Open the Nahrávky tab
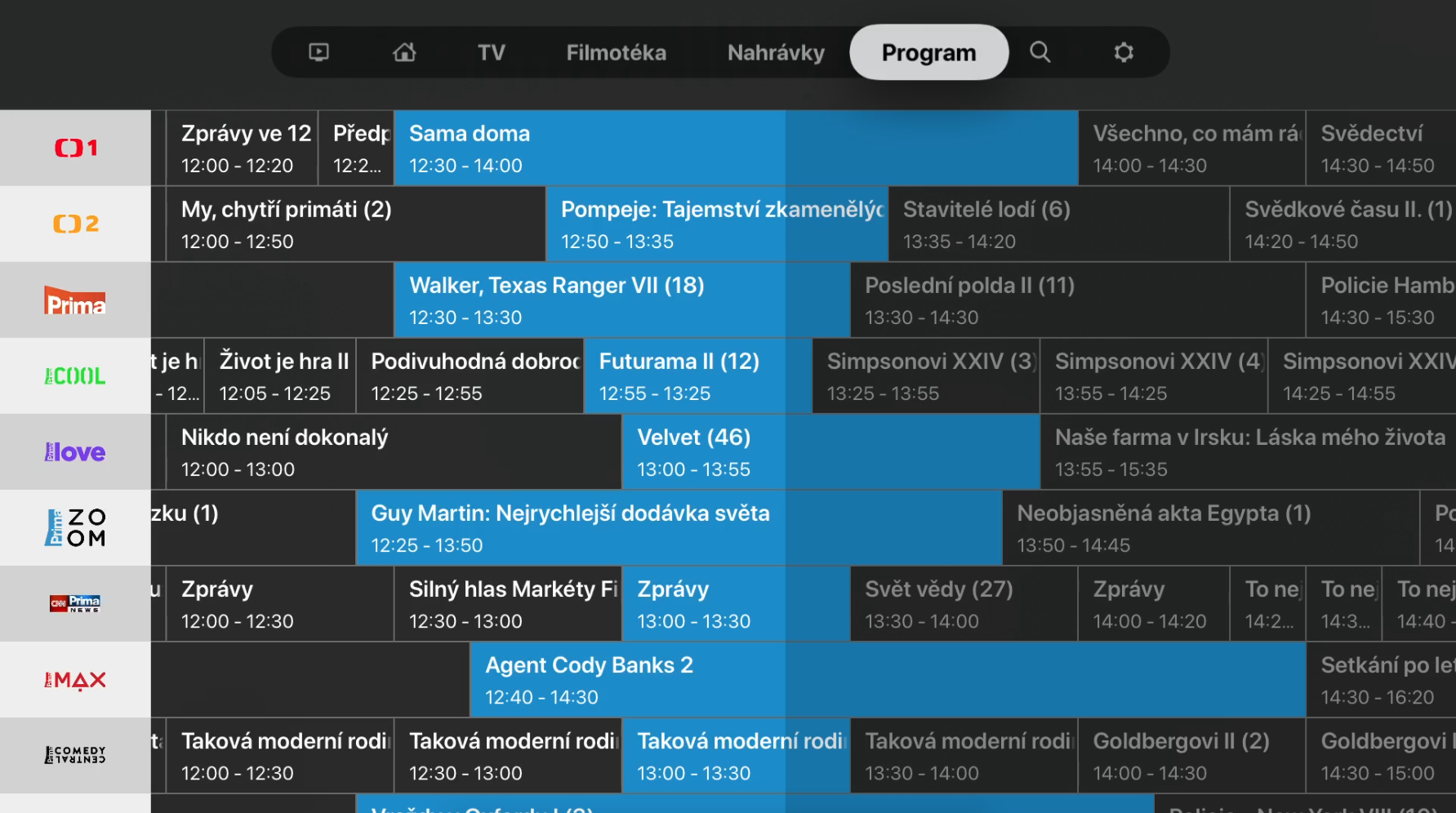 776,52
